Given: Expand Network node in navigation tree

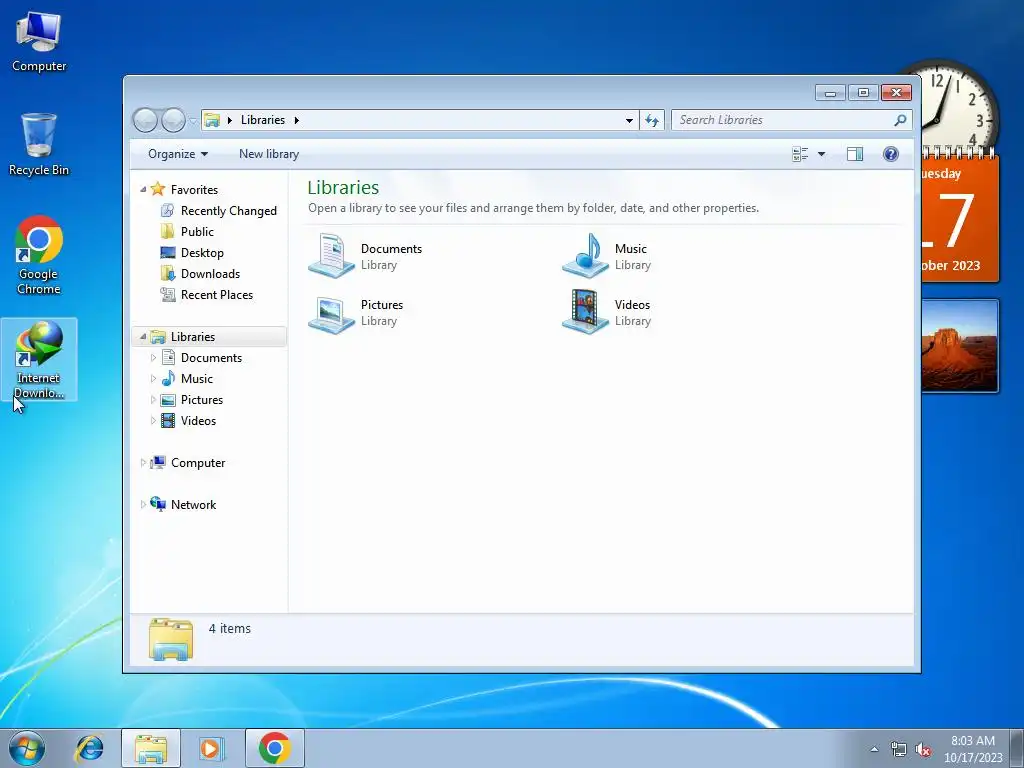Looking at the screenshot, I should coord(143,505).
